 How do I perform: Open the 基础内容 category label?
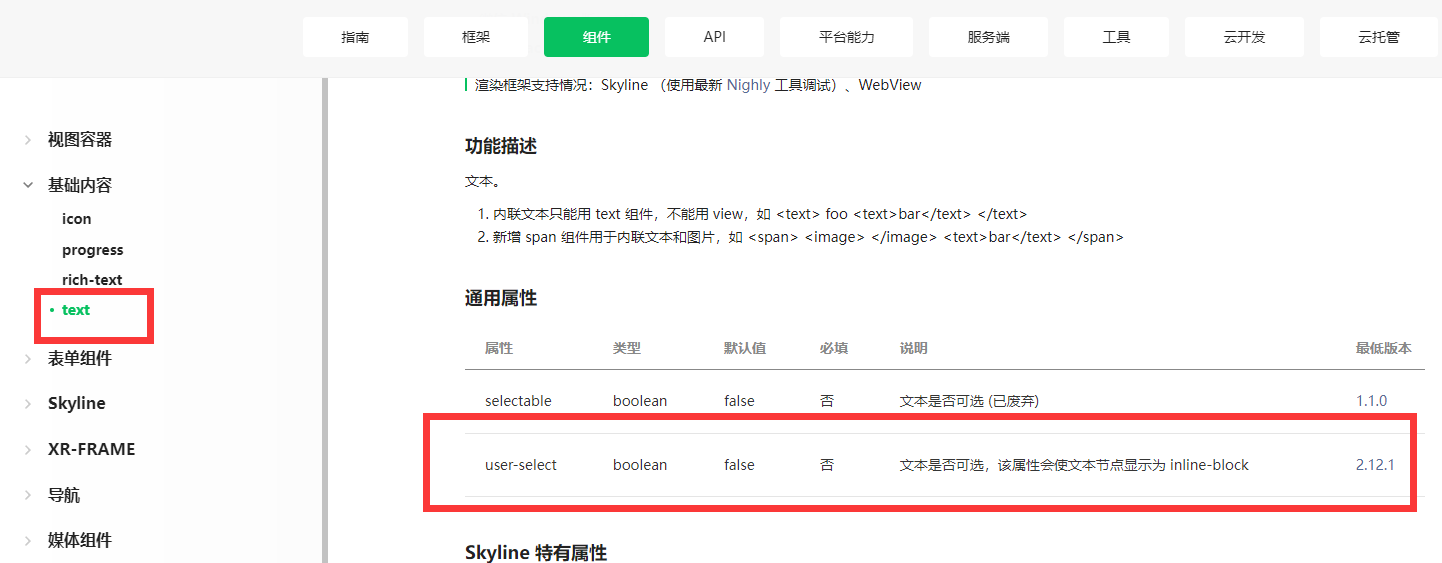point(80,185)
